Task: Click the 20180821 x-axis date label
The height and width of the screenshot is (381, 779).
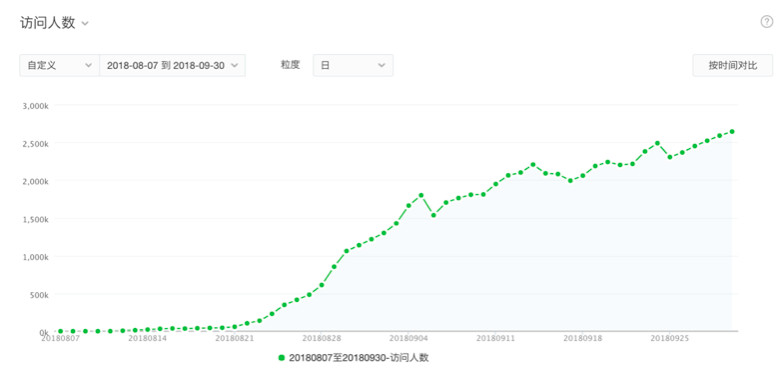Action: click(234, 338)
